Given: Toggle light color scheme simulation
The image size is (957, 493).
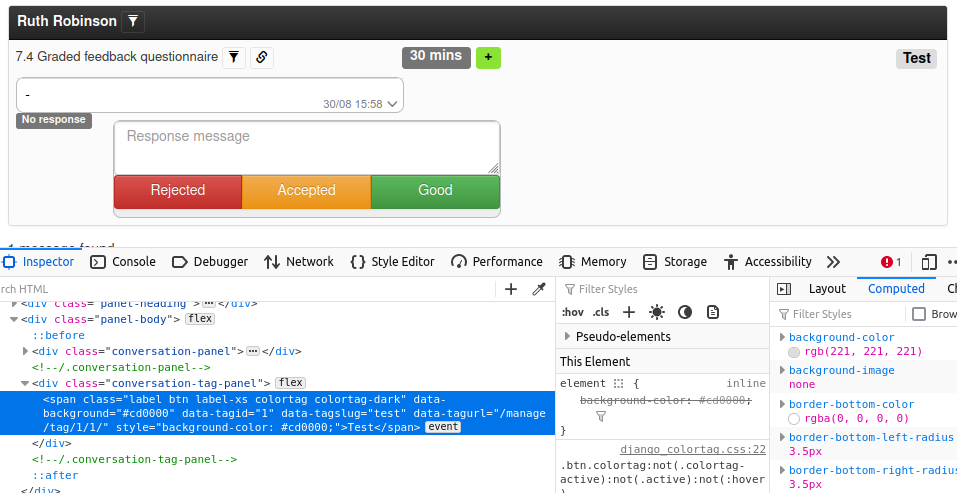Looking at the screenshot, I should [657, 312].
